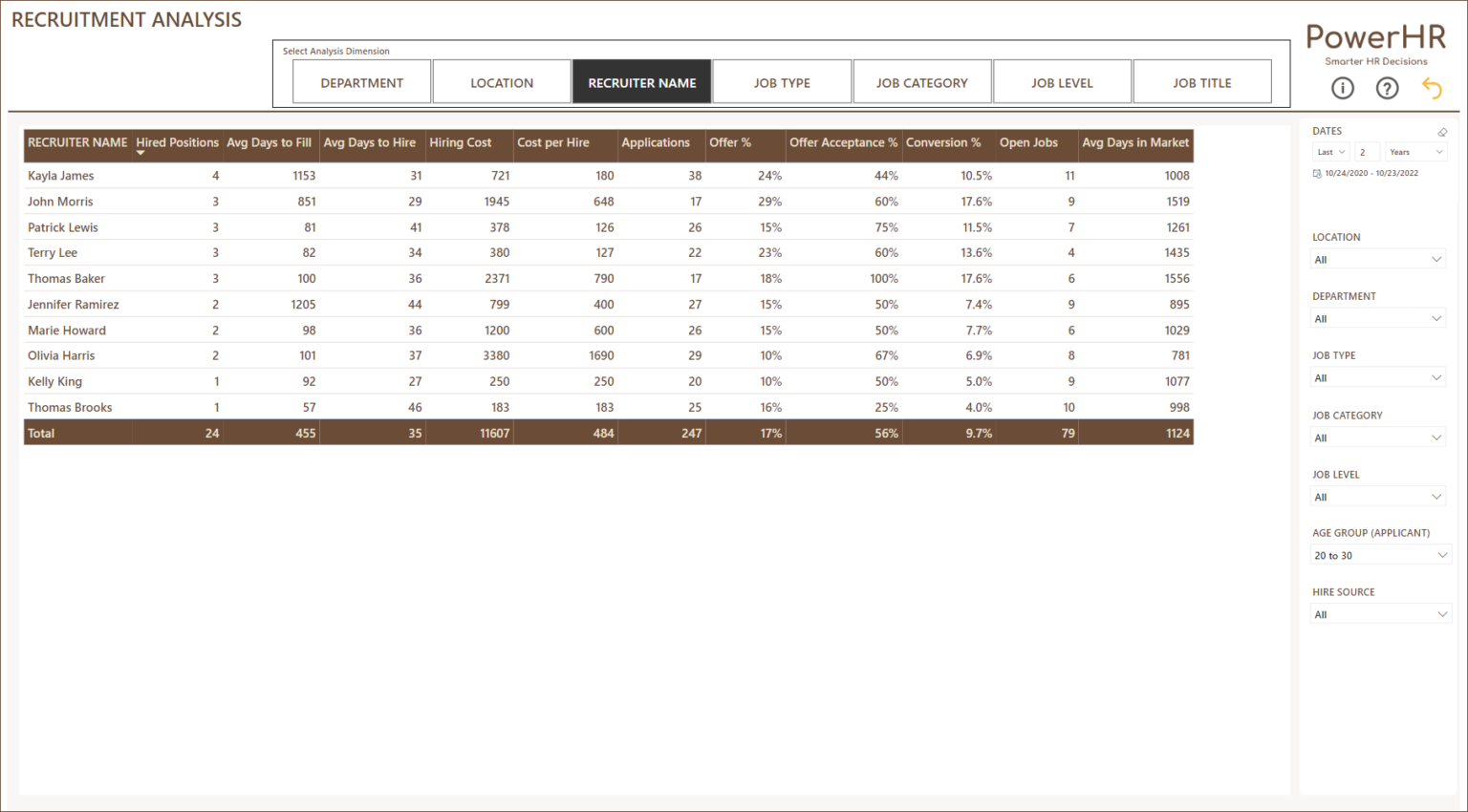Click the calendar icon beside date range
This screenshot has width=1468, height=812.
(x=1318, y=173)
